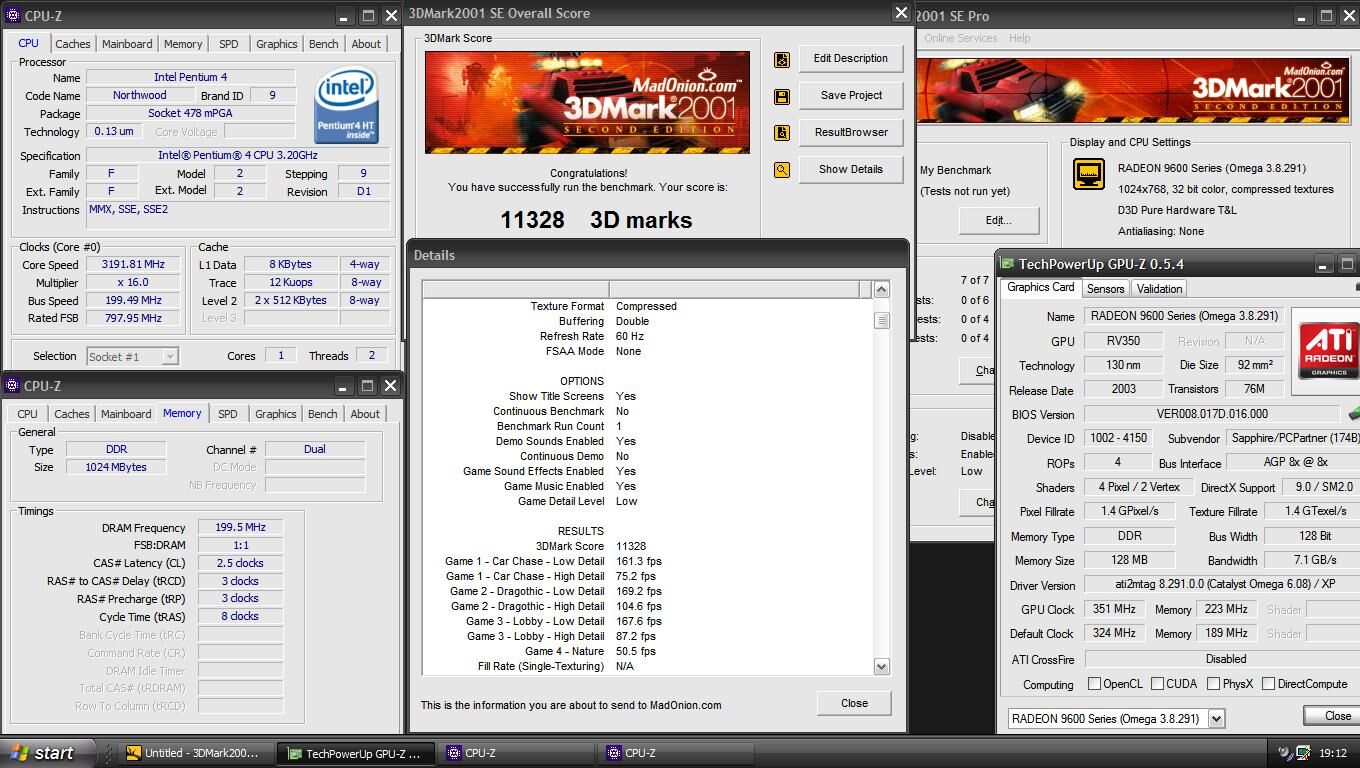Click the Edit Description icon
This screenshot has height=768, width=1360.
(782, 60)
